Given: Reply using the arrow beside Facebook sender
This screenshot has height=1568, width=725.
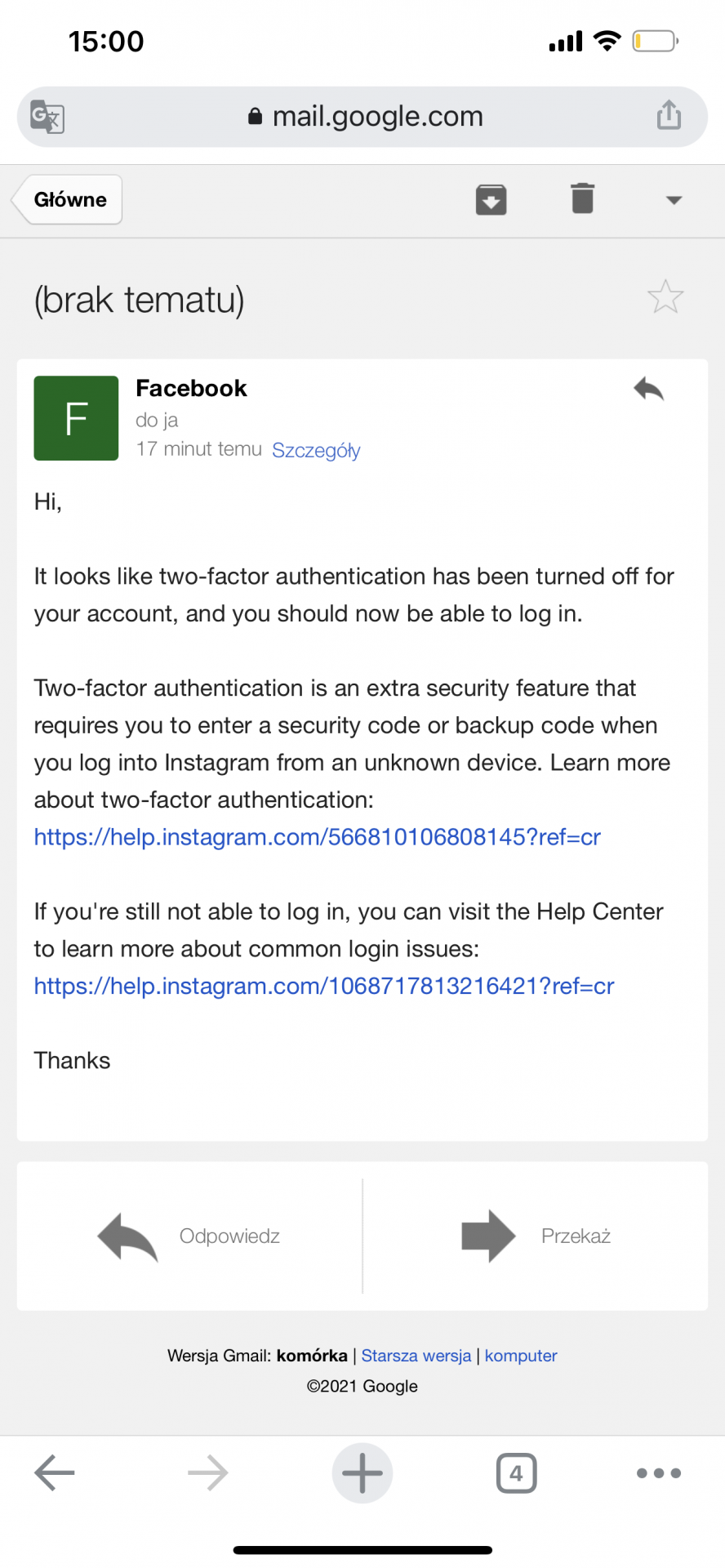Looking at the screenshot, I should click(x=649, y=389).
